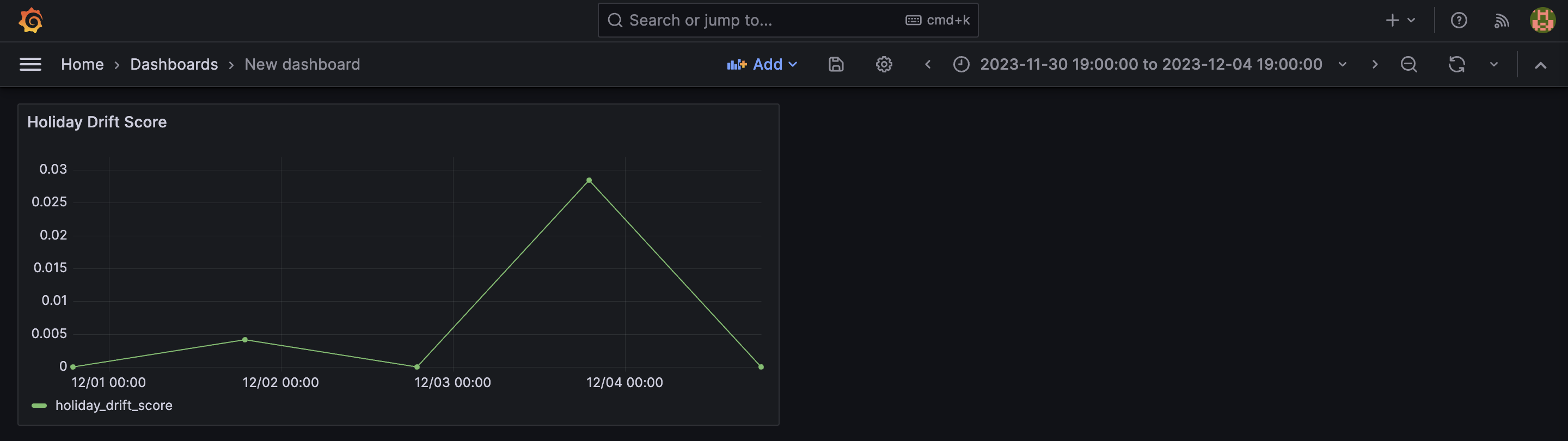Toggle holiday_drift_score legend series
The width and height of the screenshot is (1568, 441).
(x=114, y=405)
